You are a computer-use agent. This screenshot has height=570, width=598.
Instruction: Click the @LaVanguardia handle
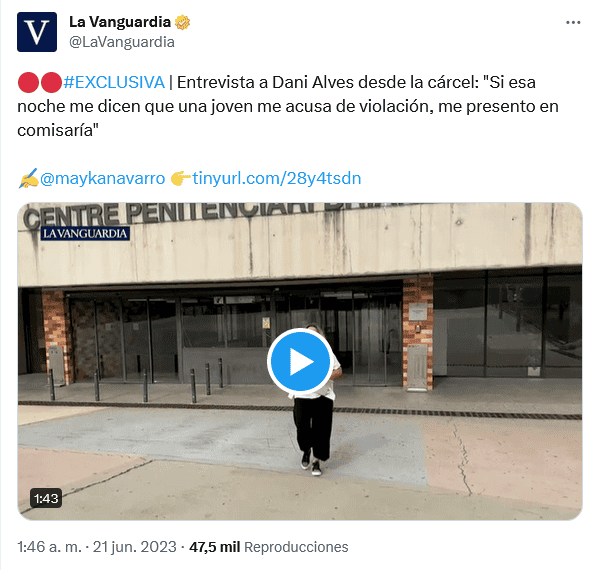tap(122, 42)
